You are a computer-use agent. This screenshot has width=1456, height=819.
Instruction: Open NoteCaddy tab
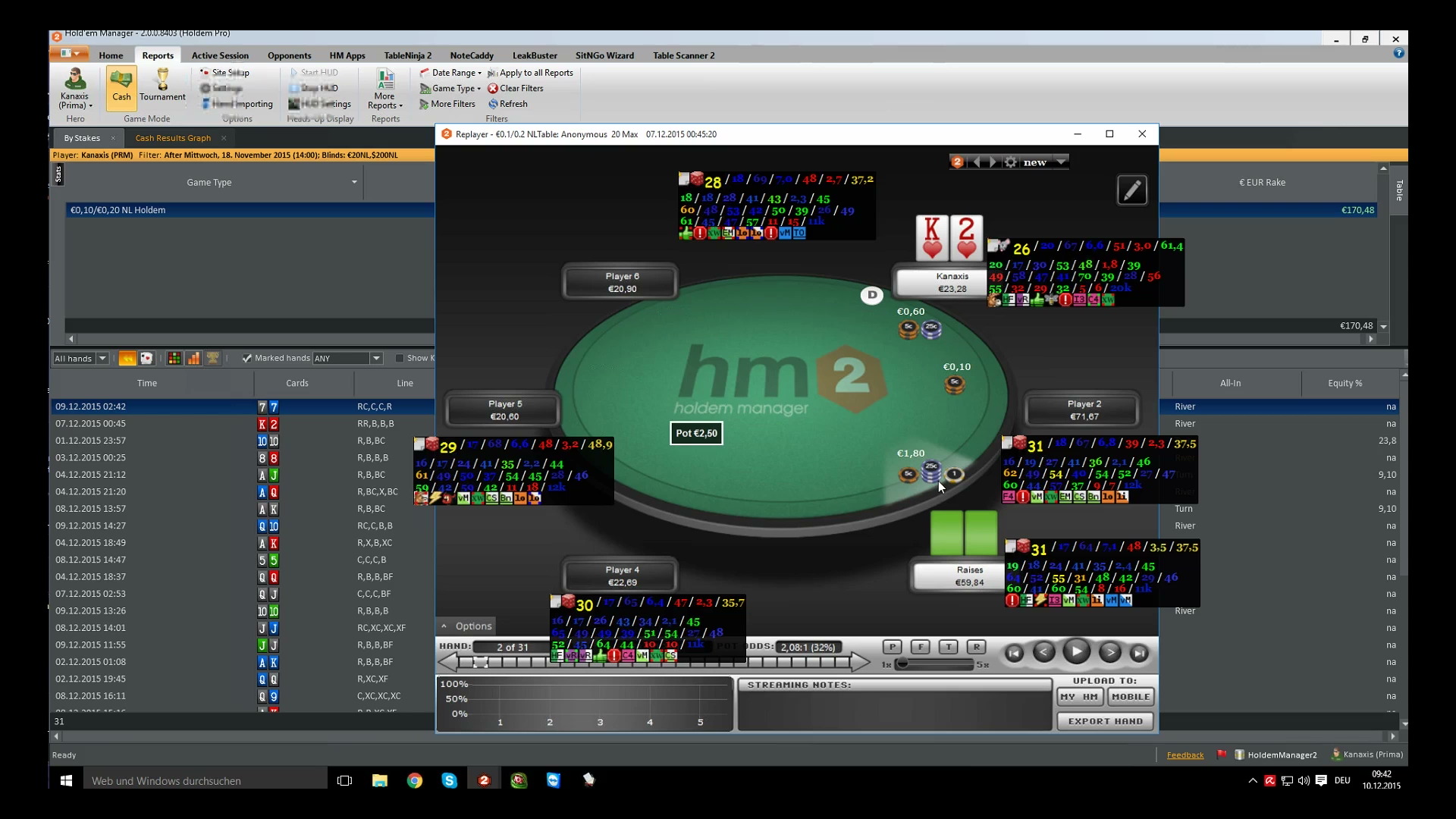click(x=472, y=55)
